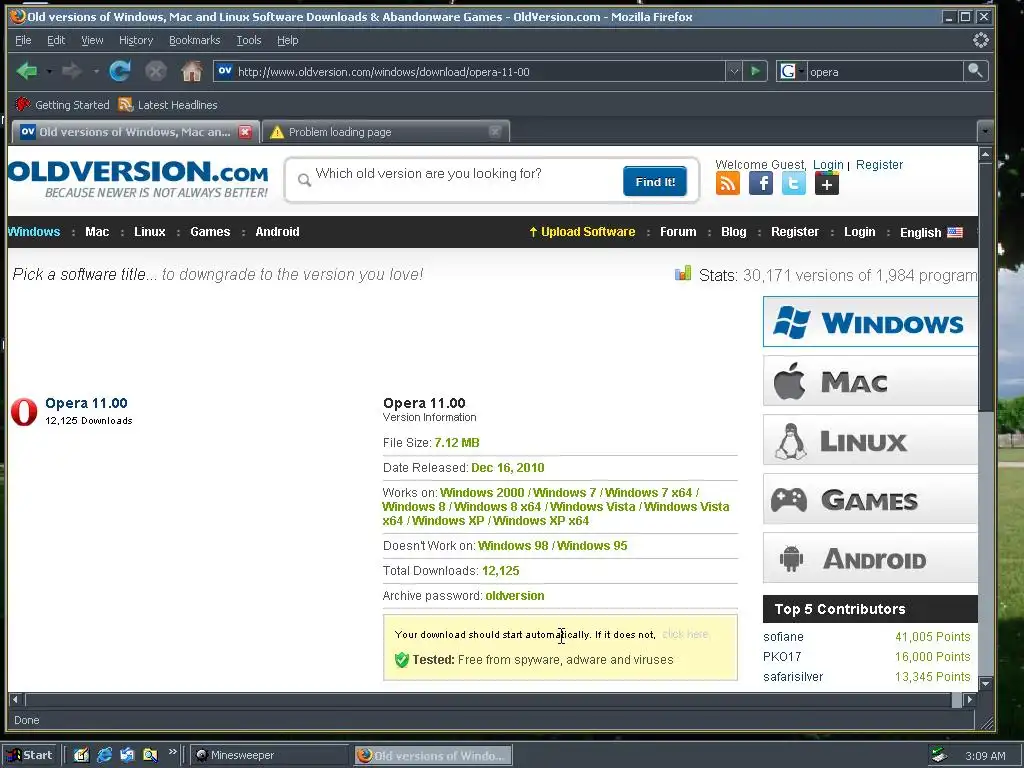The height and width of the screenshot is (768, 1024).
Task: Open the History menu
Action: (136, 40)
